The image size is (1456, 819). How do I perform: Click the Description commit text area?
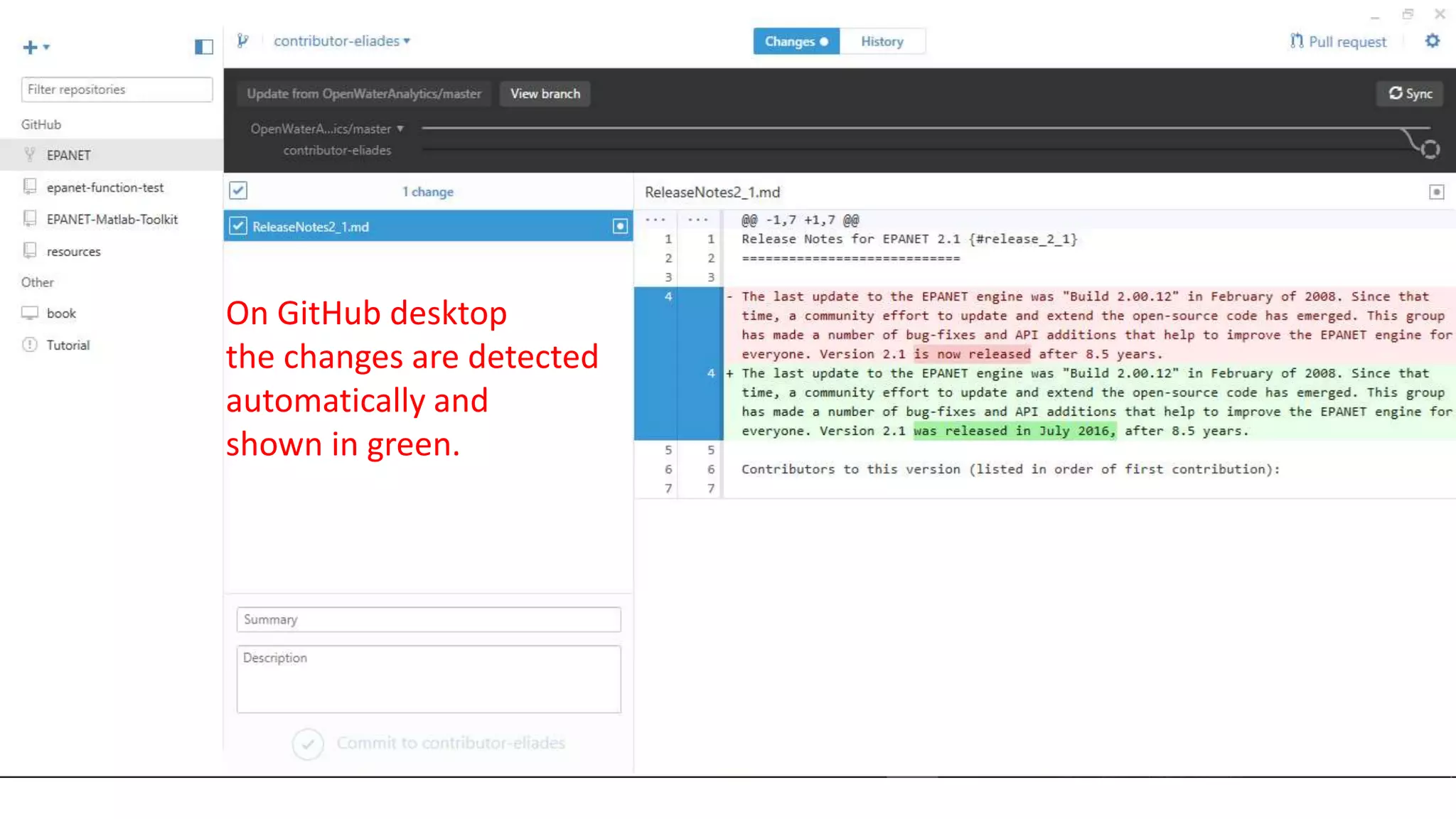[x=429, y=679]
